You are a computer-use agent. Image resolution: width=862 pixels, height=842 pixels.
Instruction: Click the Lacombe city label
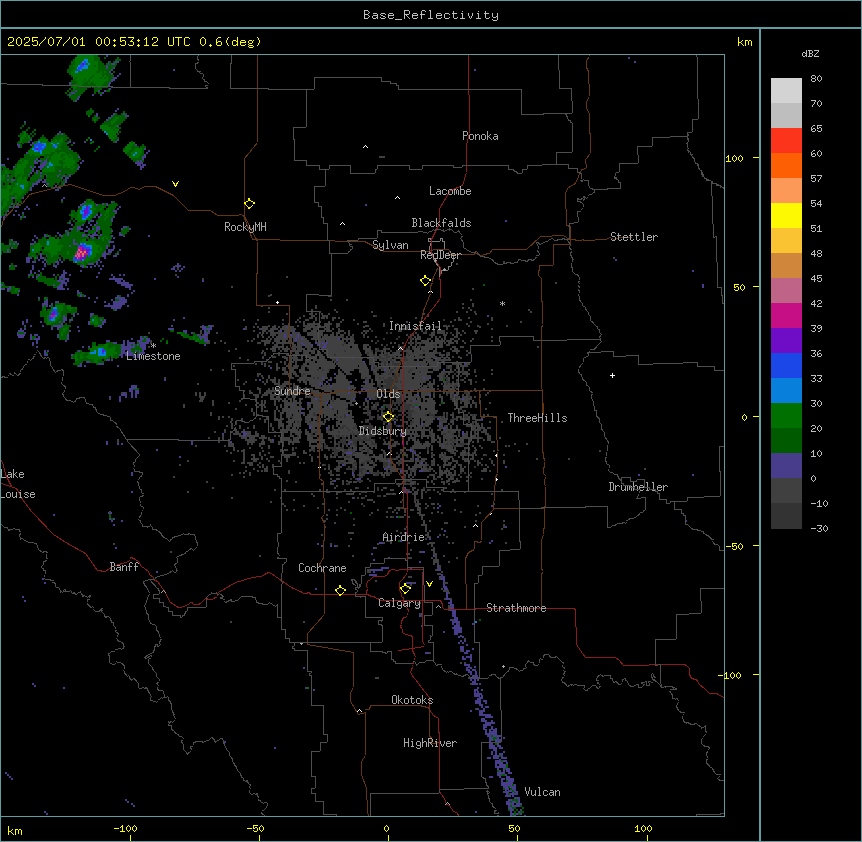coord(450,191)
